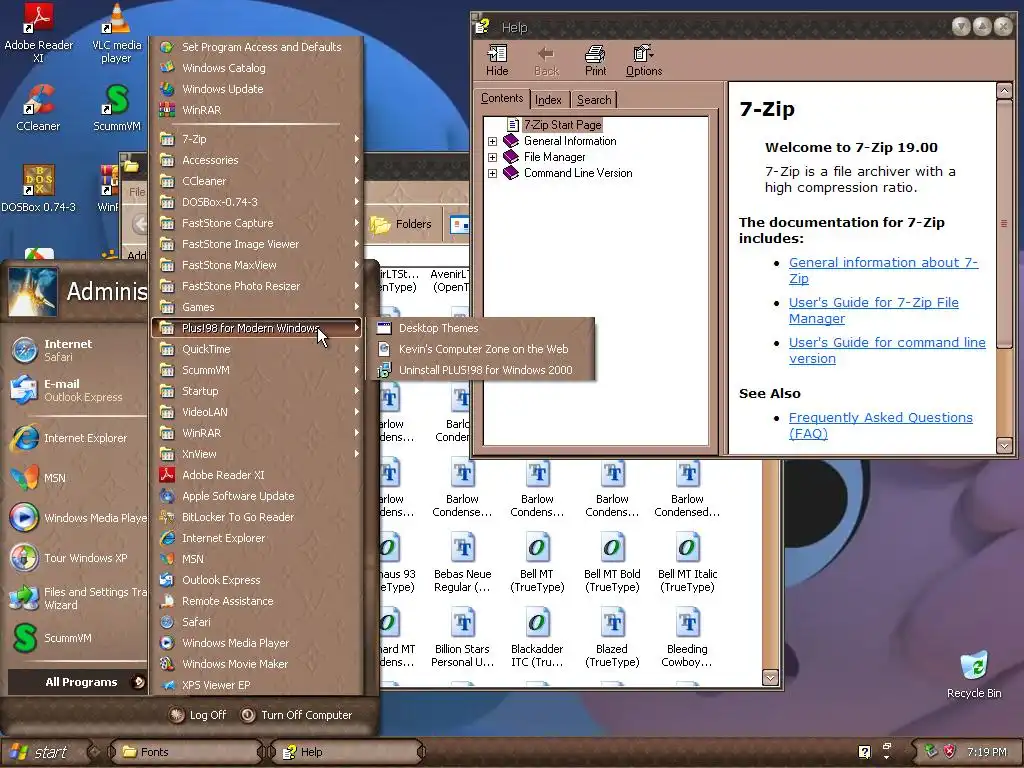Open MSN in the Start menu left pane

click(75, 478)
